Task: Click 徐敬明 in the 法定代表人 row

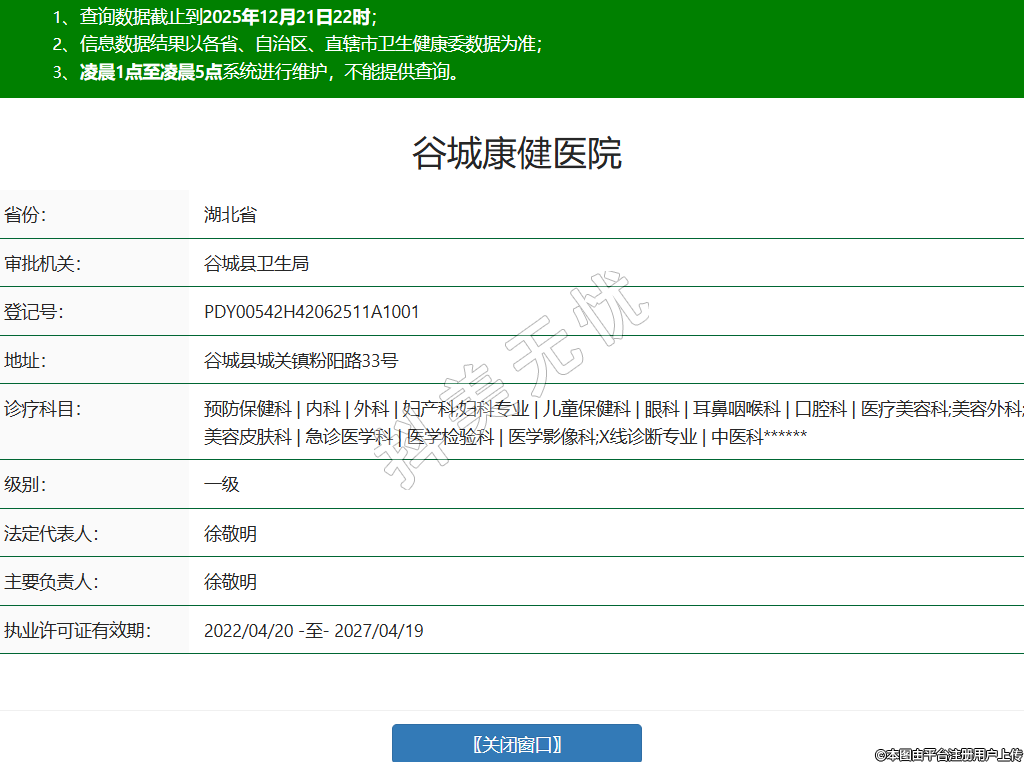Action: [x=230, y=534]
